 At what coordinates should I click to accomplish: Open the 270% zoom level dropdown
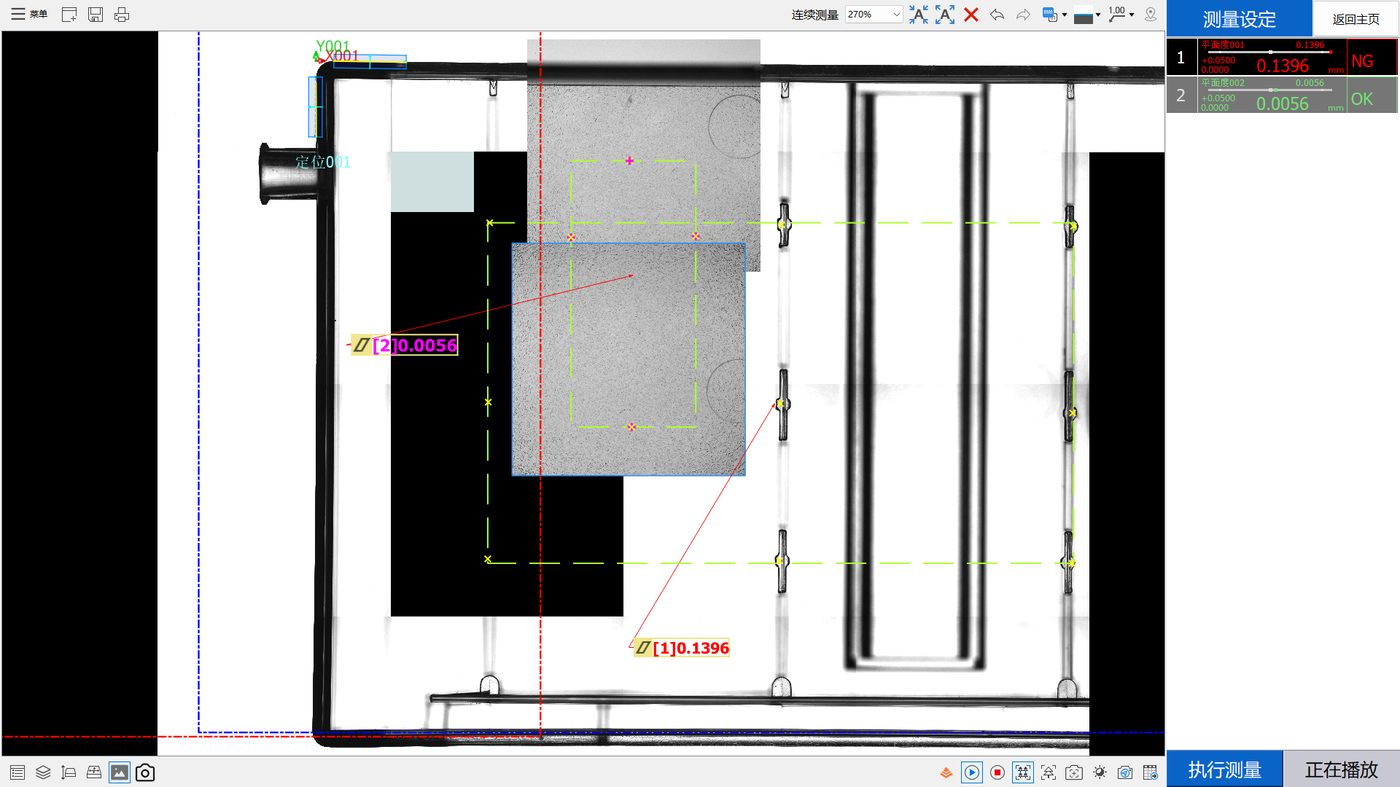(x=873, y=14)
